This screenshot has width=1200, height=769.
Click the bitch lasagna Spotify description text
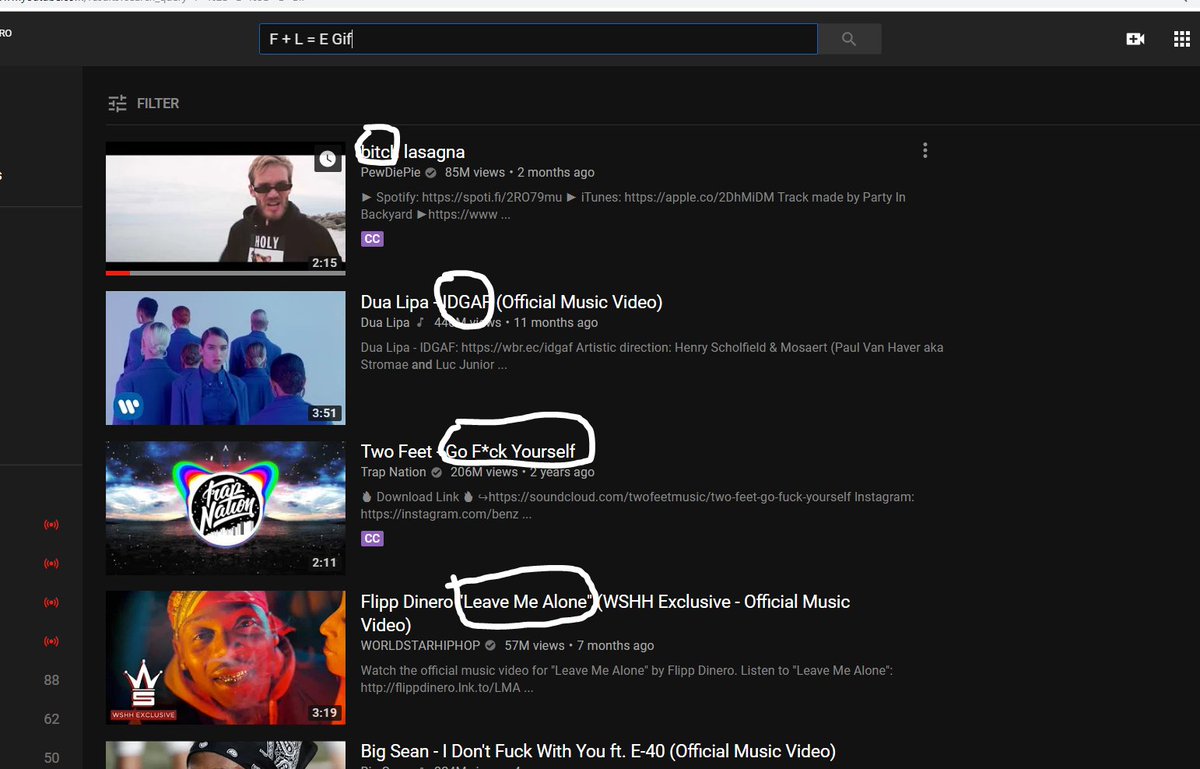point(633,206)
